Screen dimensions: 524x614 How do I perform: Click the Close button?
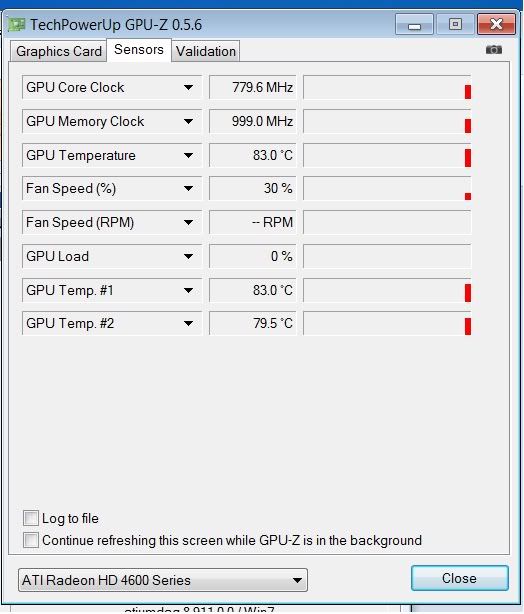(460, 578)
